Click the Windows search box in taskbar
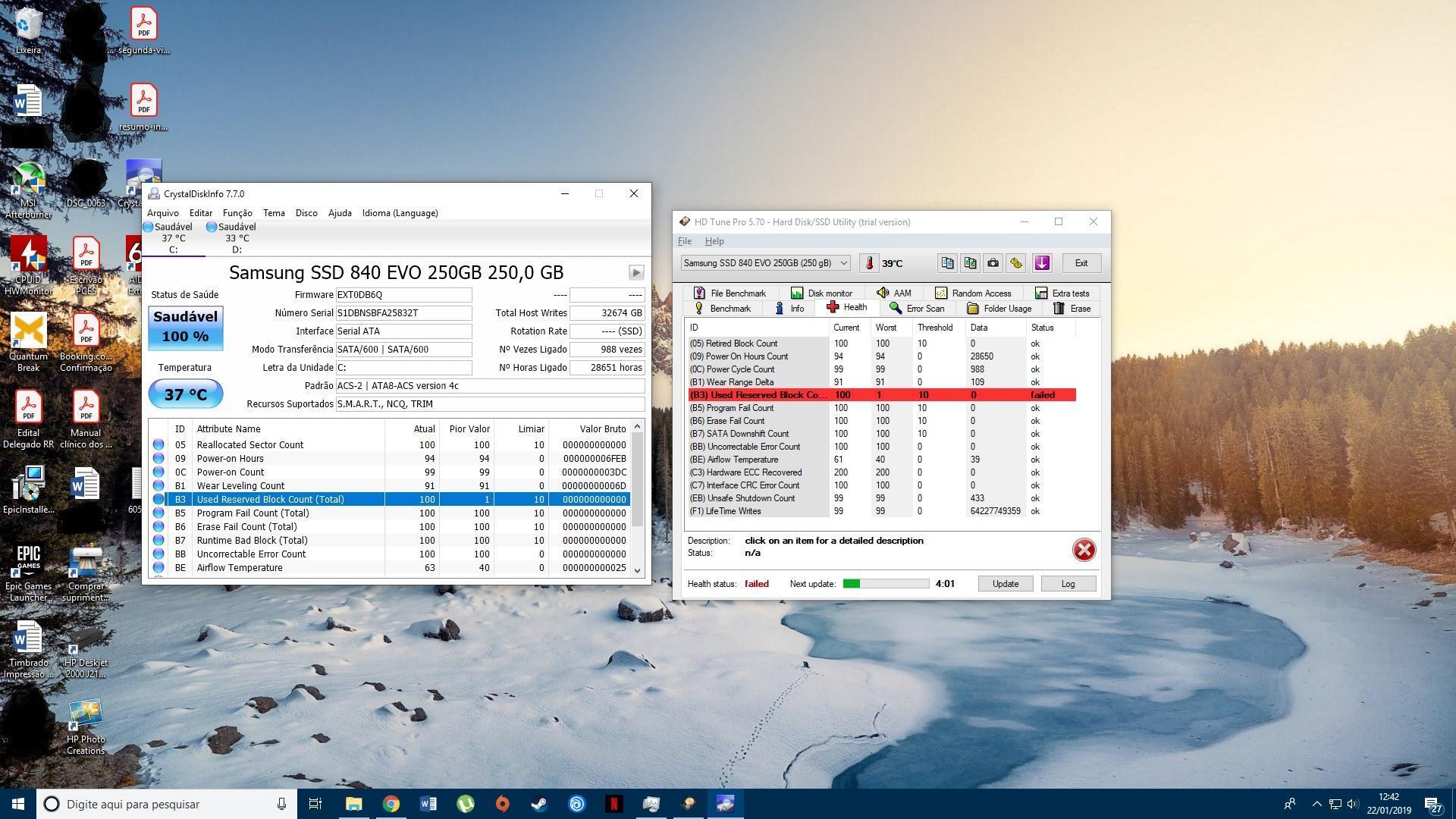1456x819 pixels. pyautogui.click(x=167, y=804)
